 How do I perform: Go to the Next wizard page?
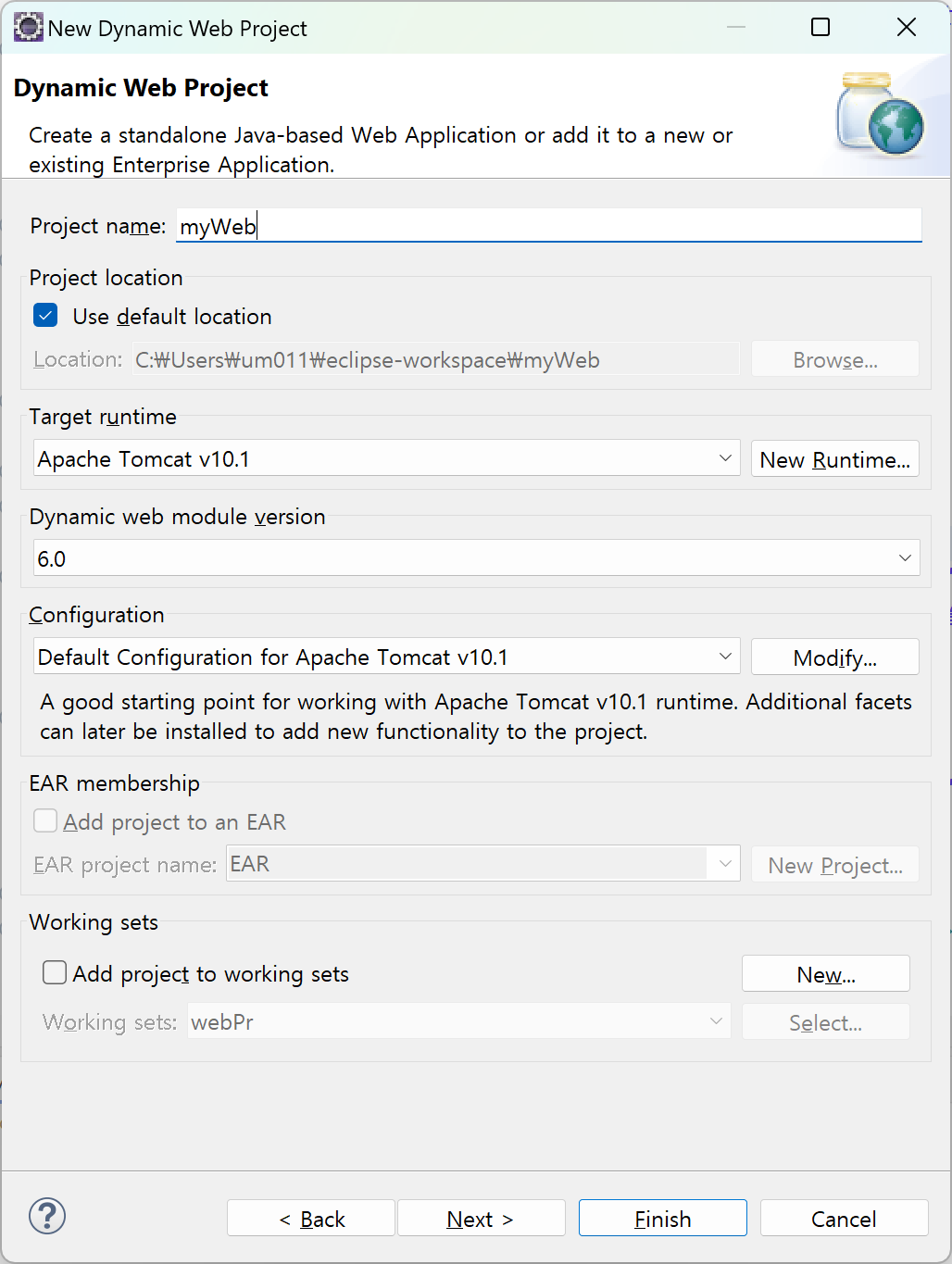click(x=481, y=1219)
